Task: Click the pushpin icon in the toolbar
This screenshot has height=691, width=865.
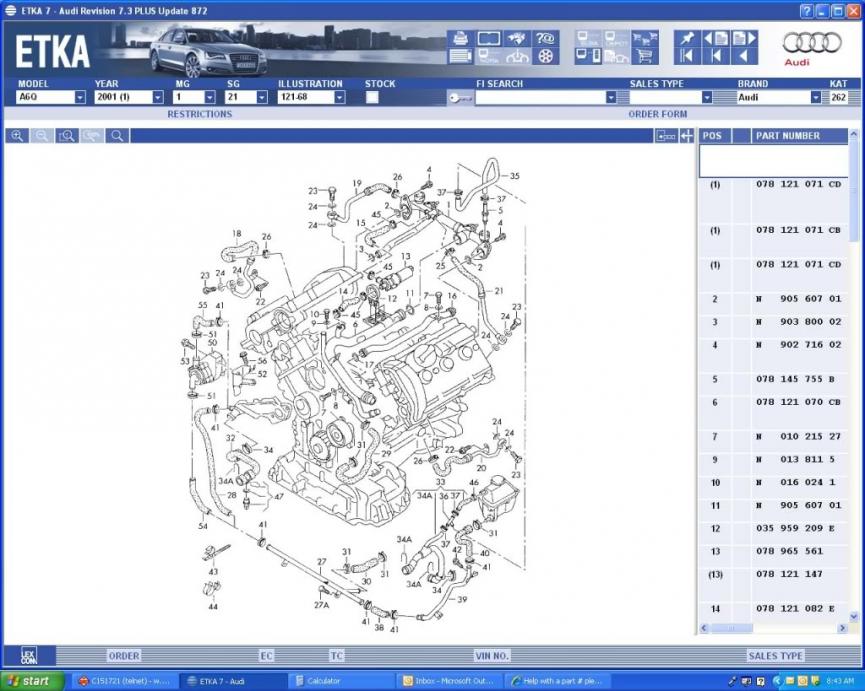Action: click(x=688, y=38)
